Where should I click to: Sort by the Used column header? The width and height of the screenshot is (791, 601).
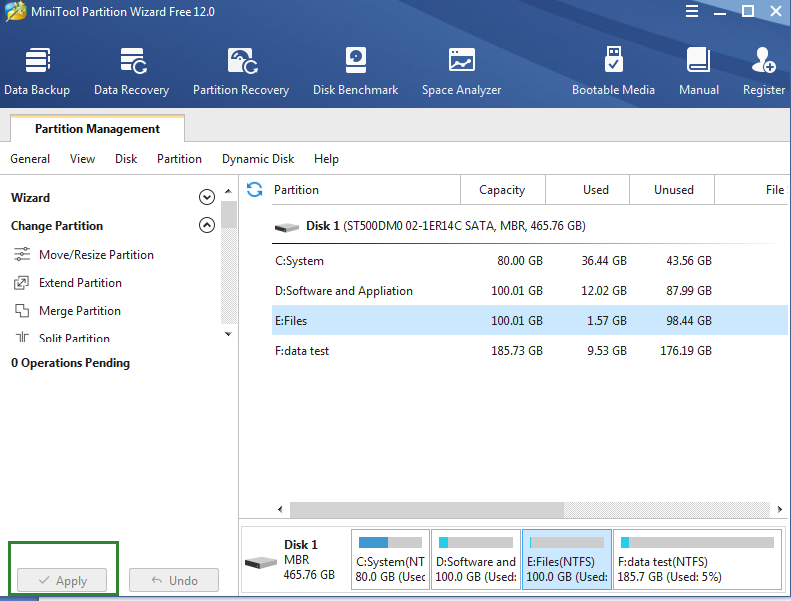point(588,190)
